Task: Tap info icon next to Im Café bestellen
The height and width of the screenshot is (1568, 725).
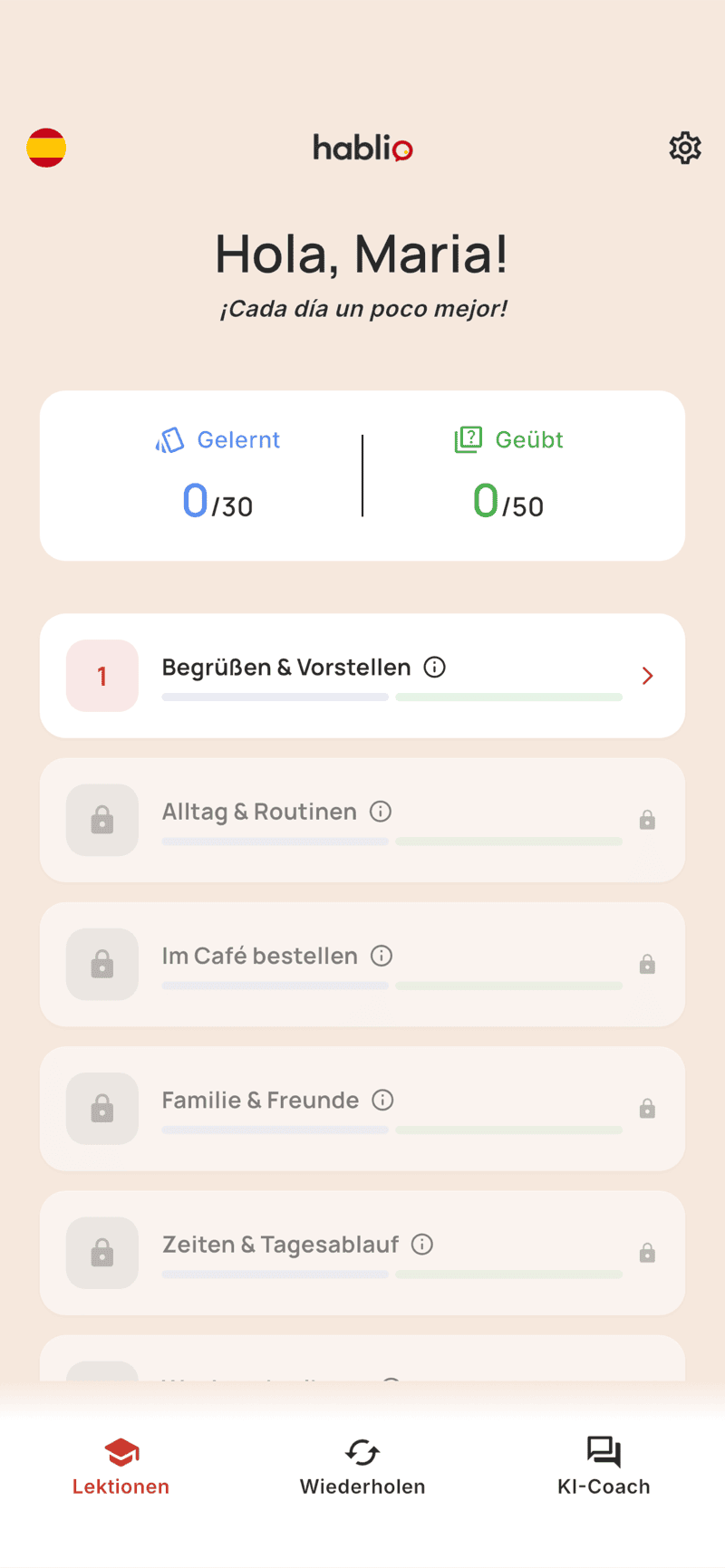Action: coord(382,956)
